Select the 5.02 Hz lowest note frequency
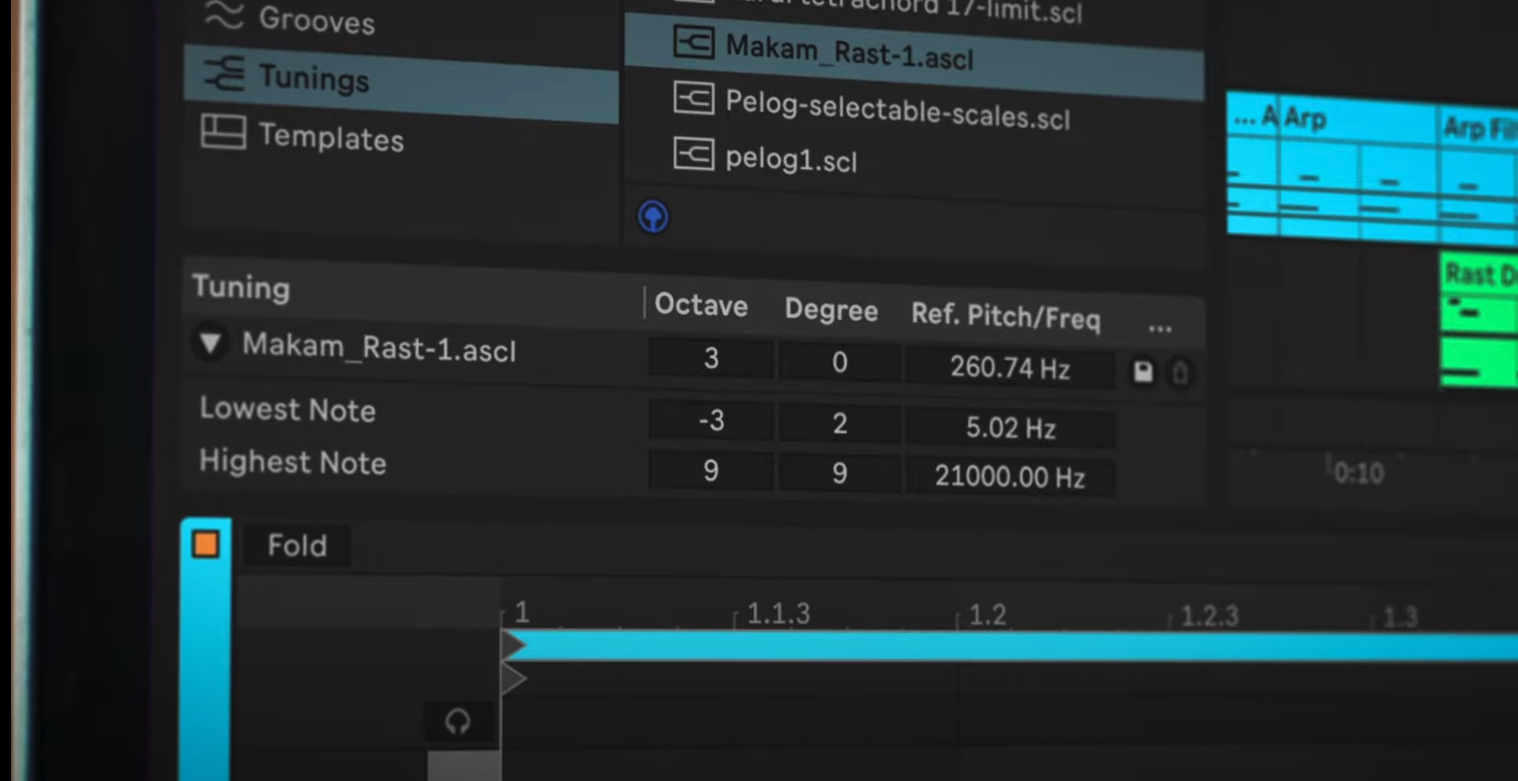 pos(1010,428)
